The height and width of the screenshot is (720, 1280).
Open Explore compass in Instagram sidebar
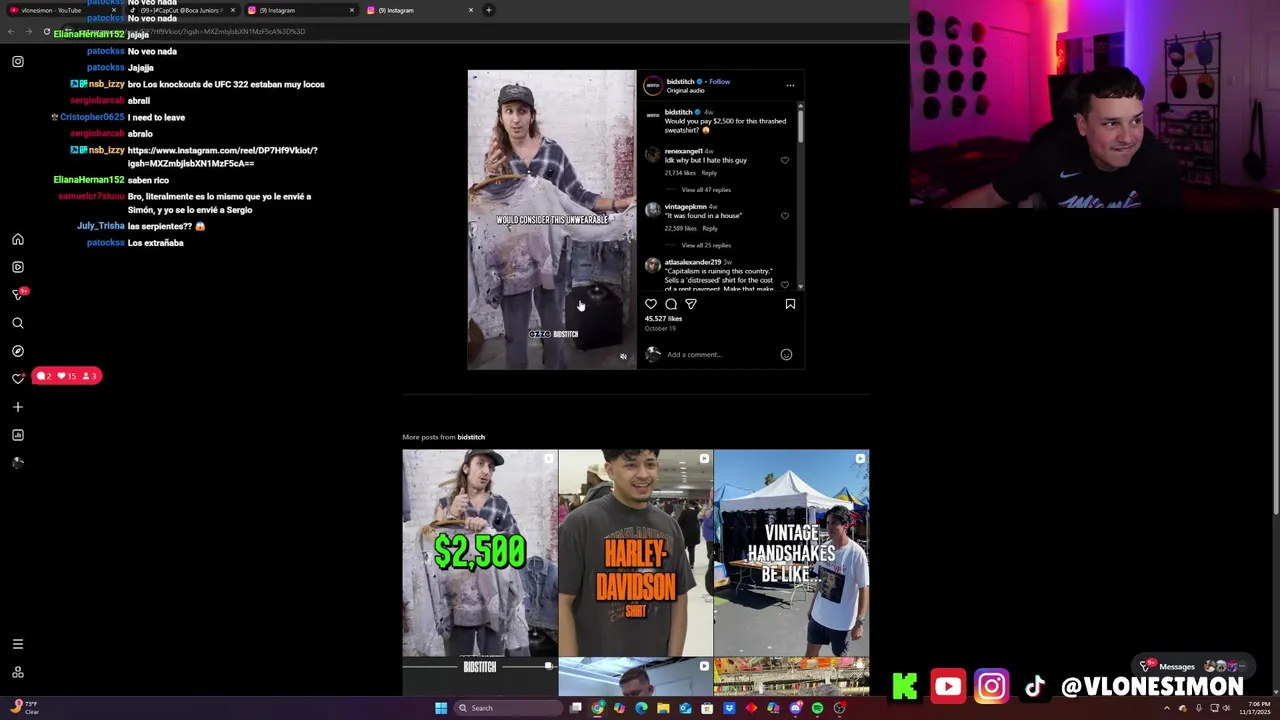(x=18, y=351)
